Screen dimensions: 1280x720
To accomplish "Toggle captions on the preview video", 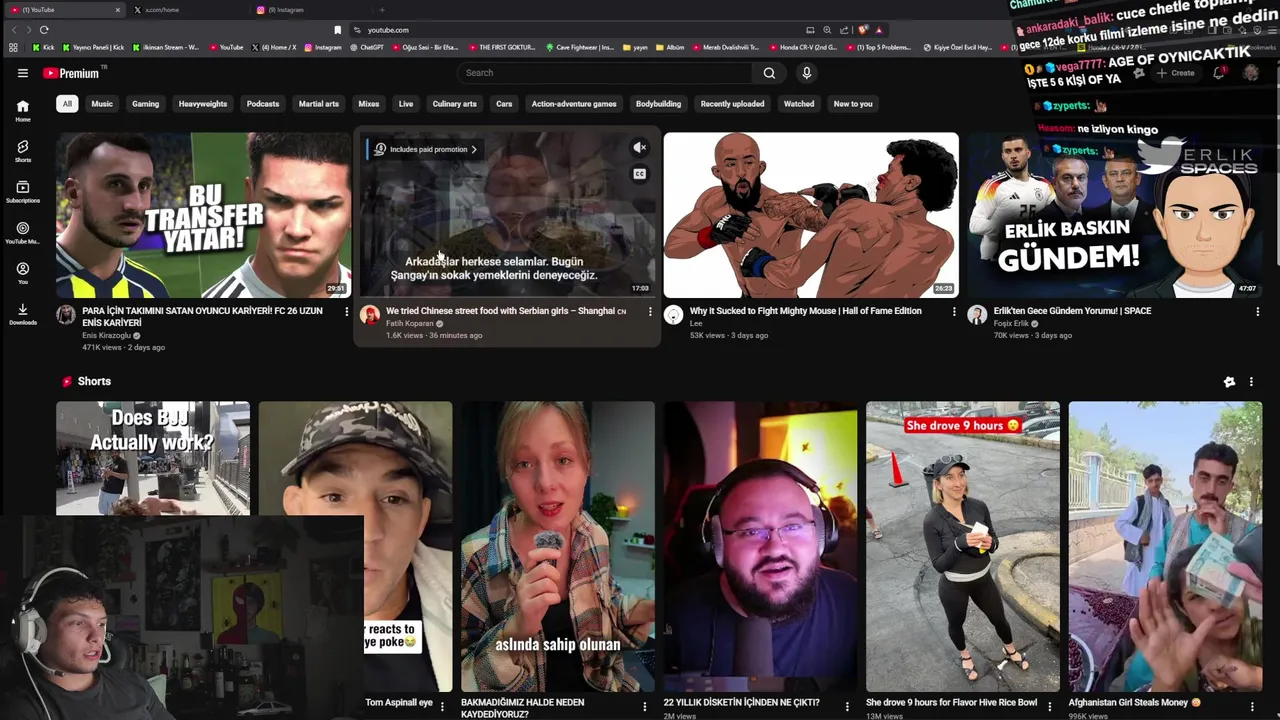I will click(x=640, y=174).
